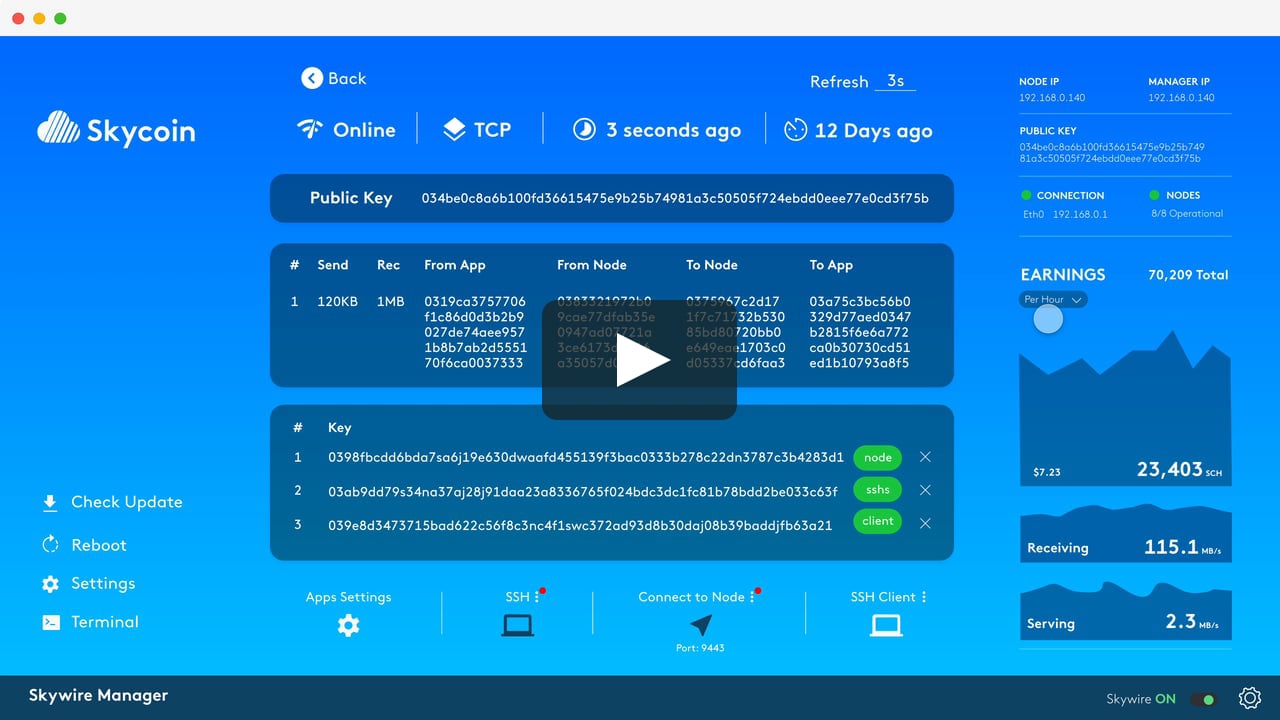Open the Terminal label
Image resolution: width=1280 pixels, height=720 pixels.
point(105,622)
